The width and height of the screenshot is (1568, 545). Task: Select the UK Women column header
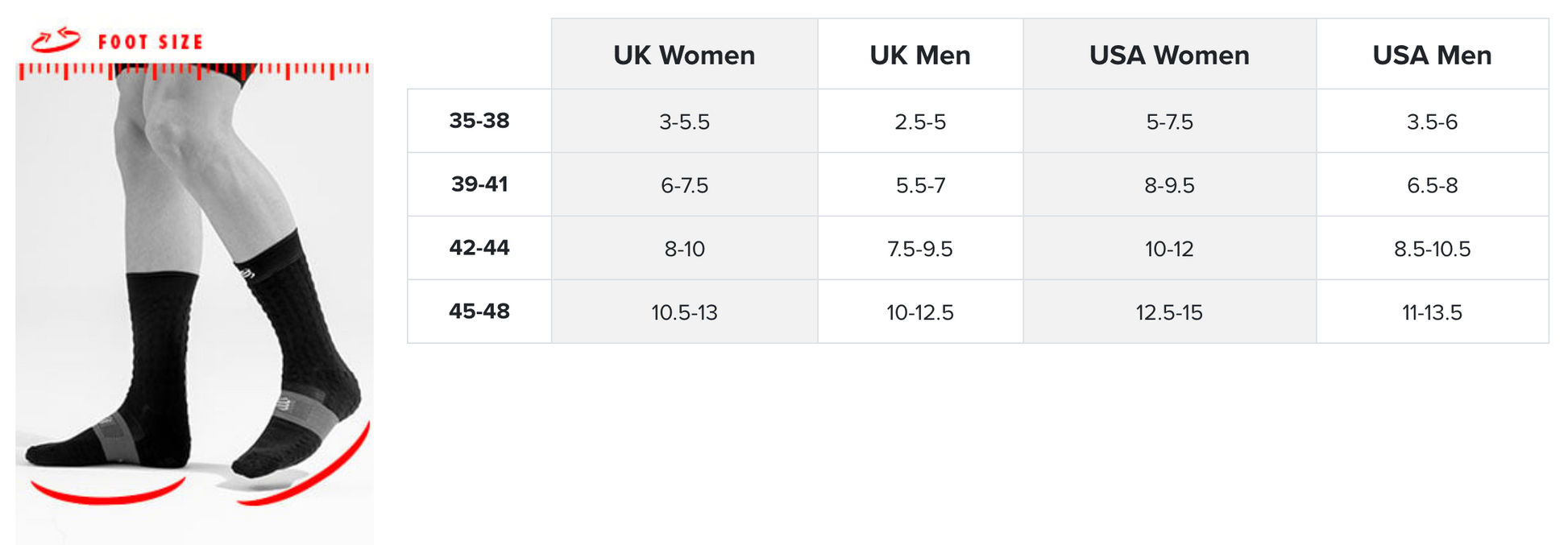[x=684, y=55]
